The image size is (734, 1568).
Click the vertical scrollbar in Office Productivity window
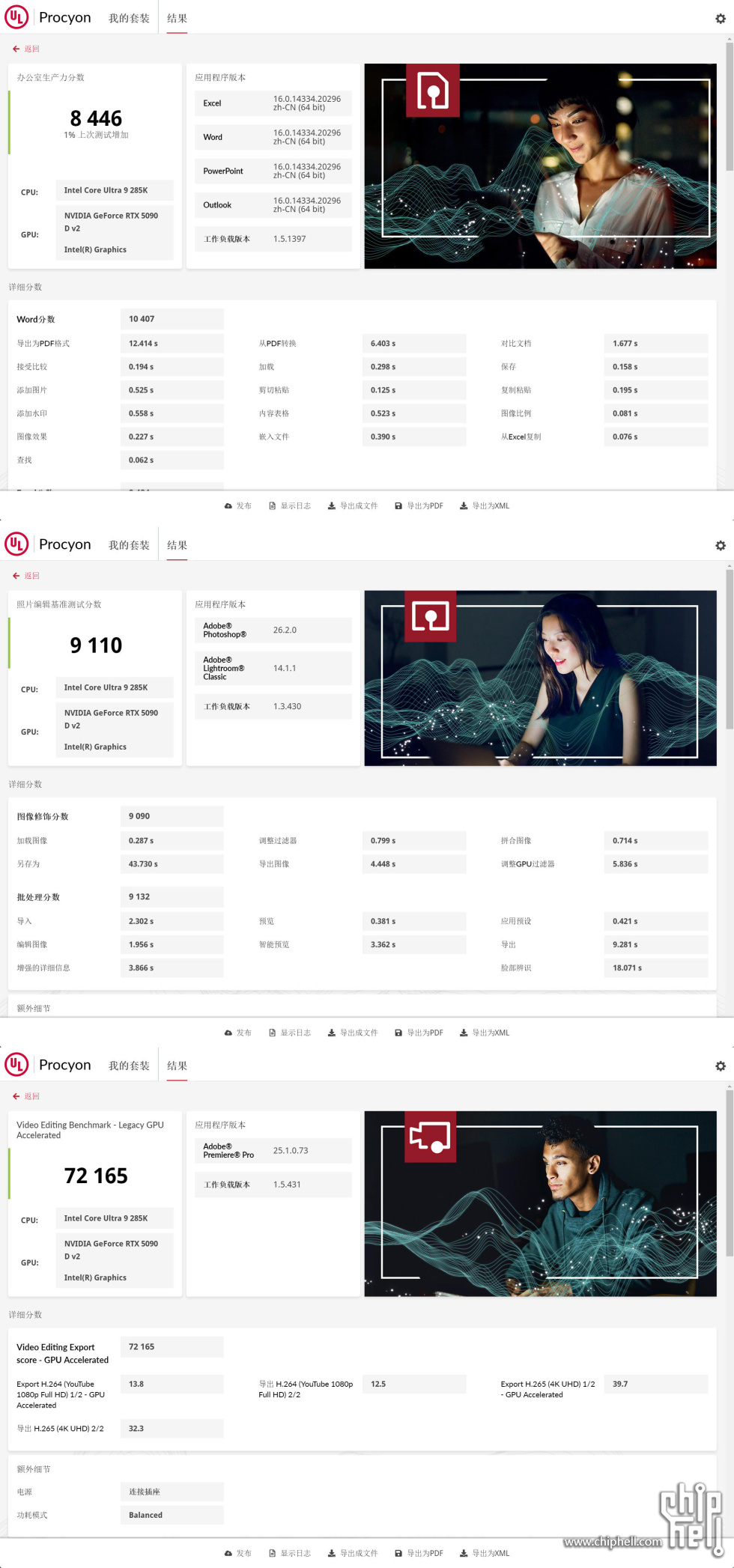point(729,105)
